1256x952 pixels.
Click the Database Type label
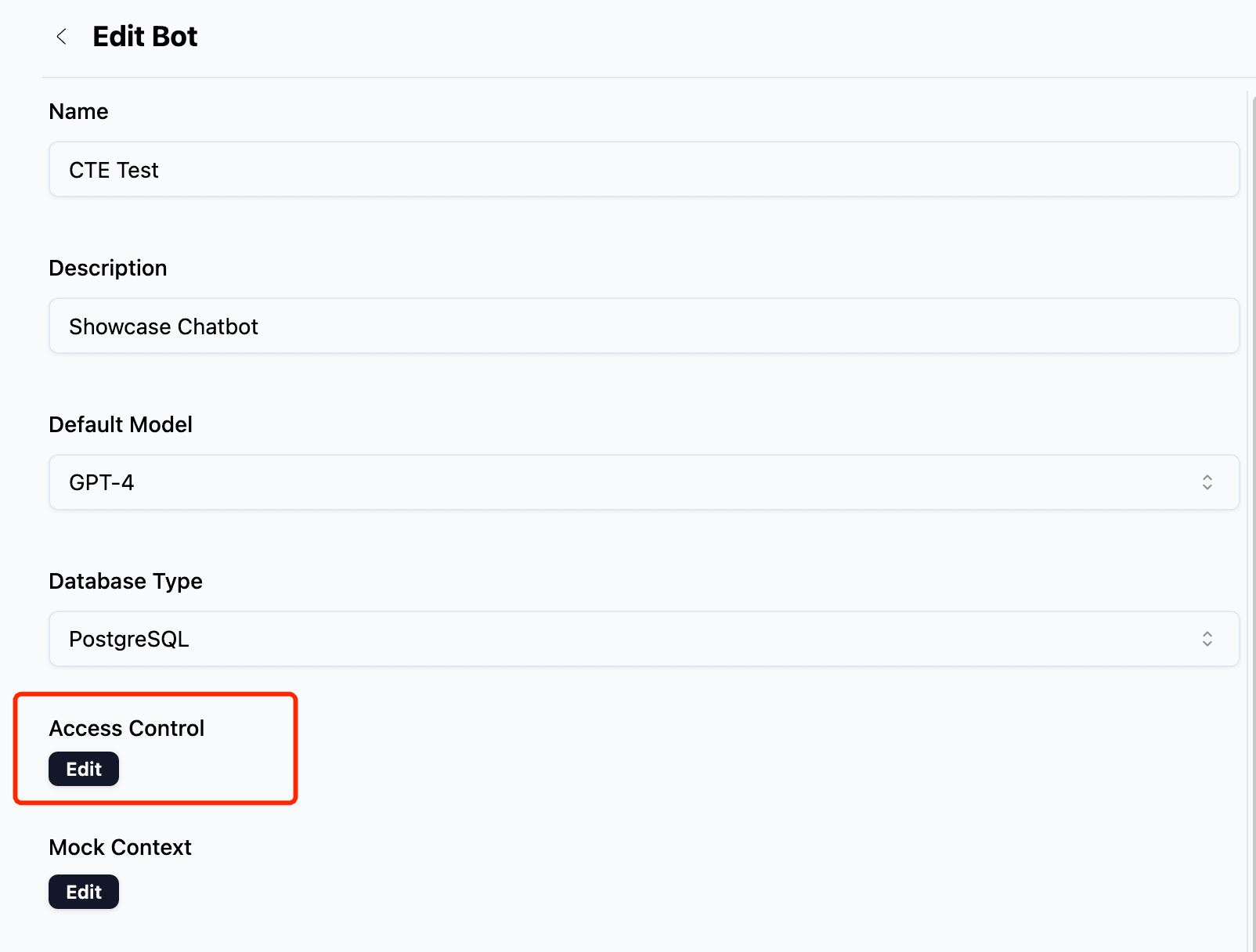pyautogui.click(x=125, y=582)
